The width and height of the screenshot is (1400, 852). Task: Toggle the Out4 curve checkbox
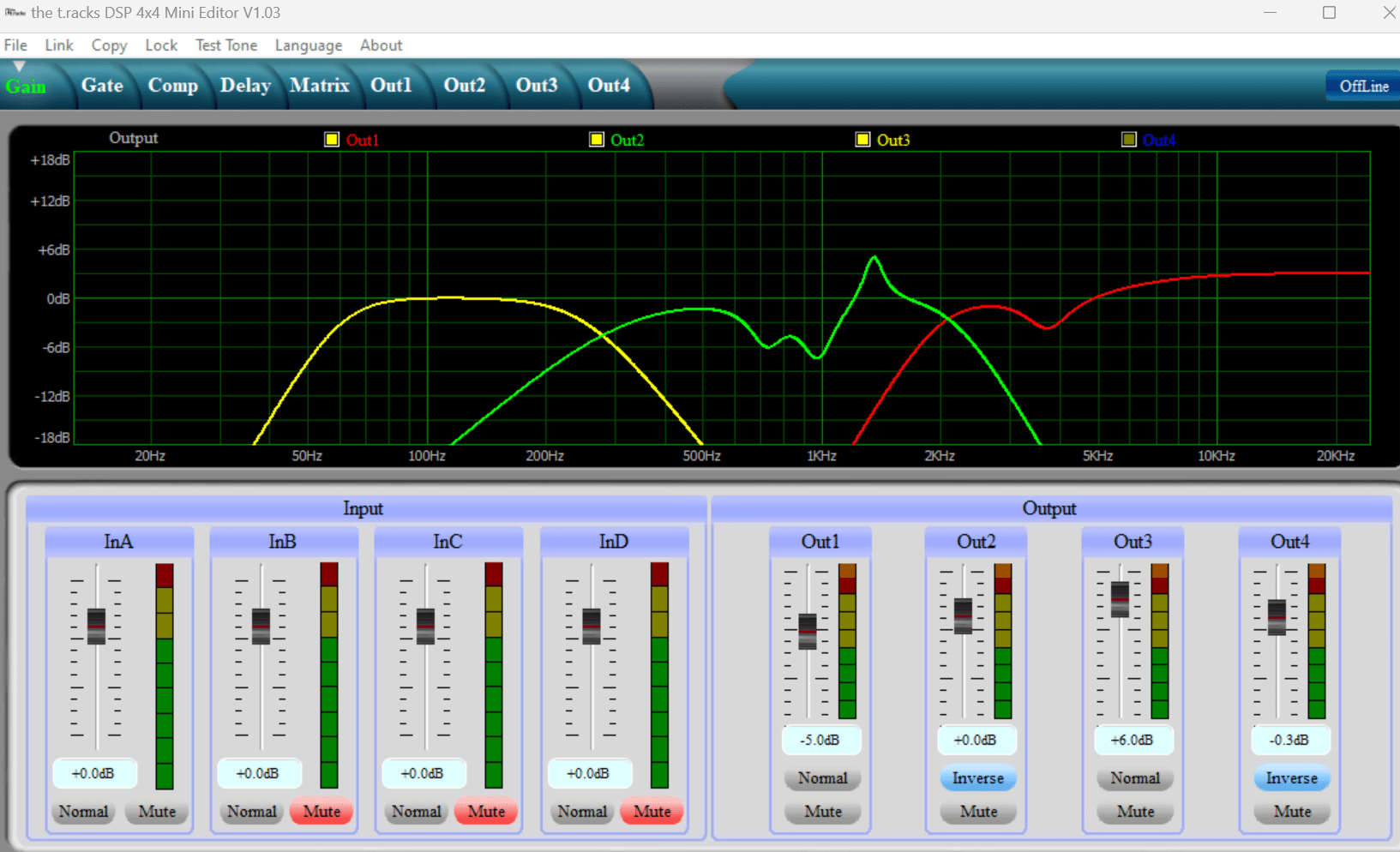pos(1128,140)
